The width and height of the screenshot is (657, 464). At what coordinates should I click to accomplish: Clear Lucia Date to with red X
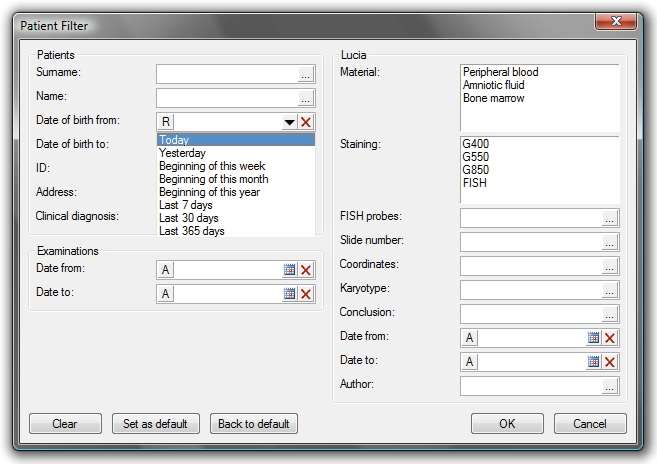(610, 361)
